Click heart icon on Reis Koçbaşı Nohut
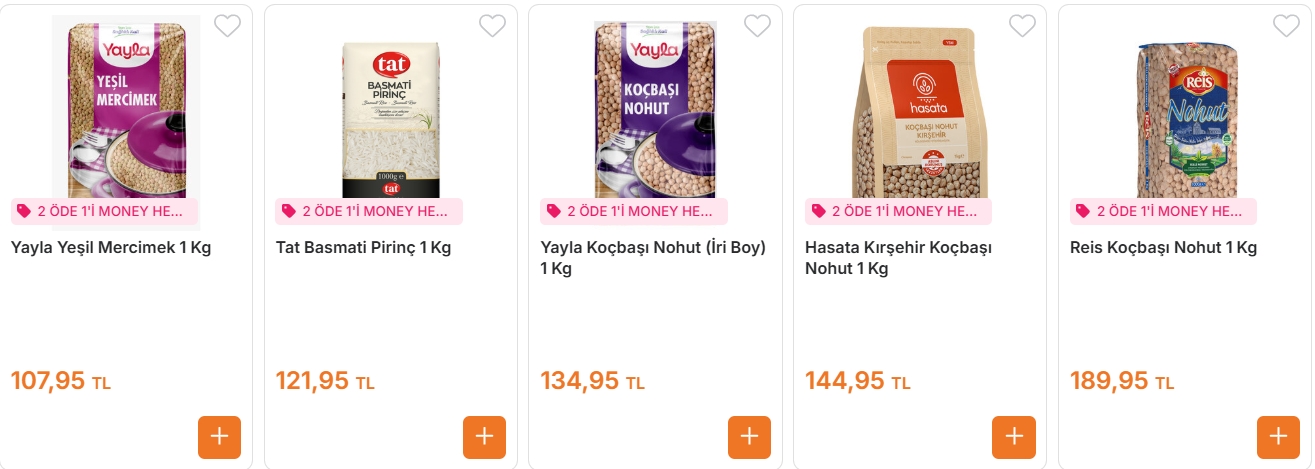The height and width of the screenshot is (469, 1315). click(1286, 26)
